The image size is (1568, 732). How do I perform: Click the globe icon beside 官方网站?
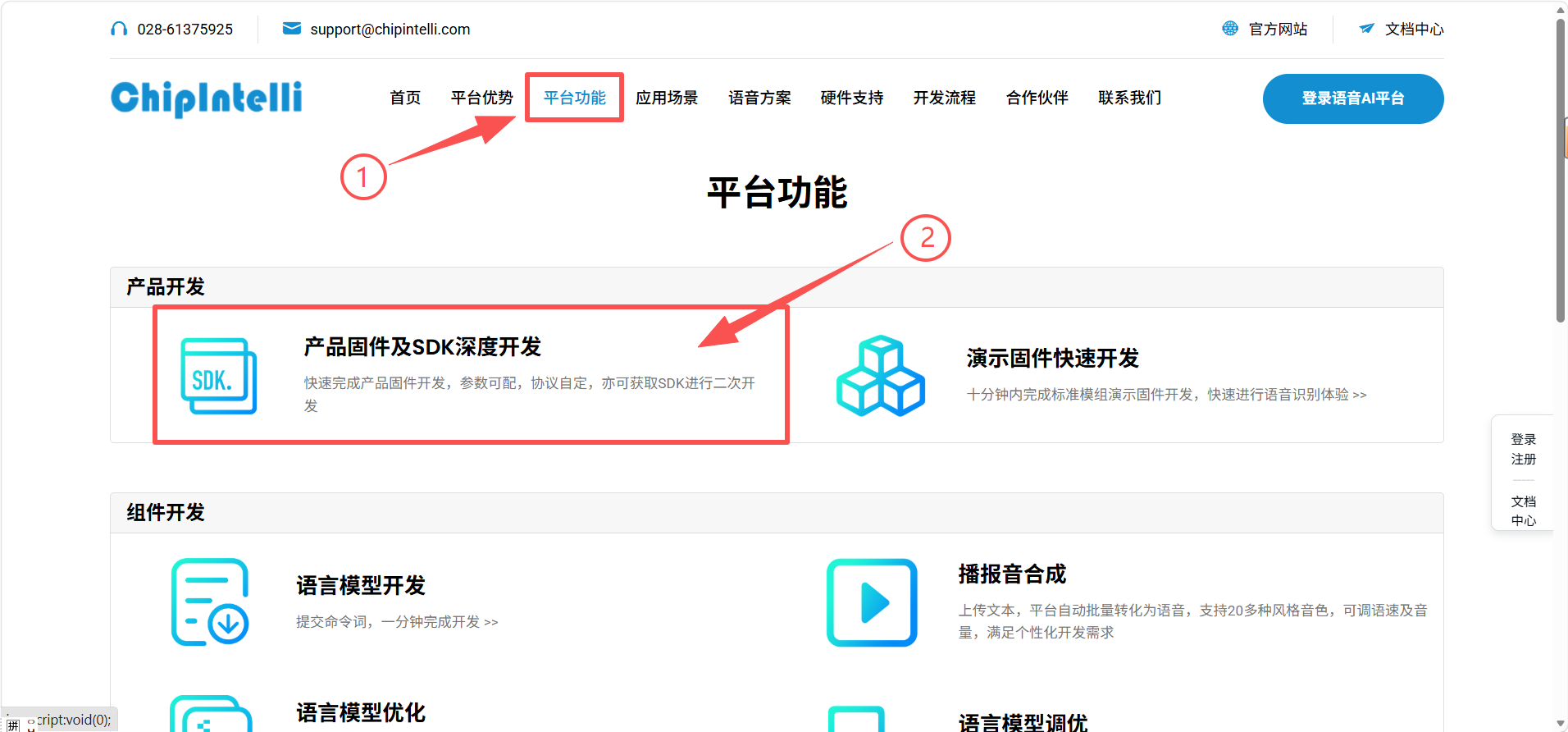point(1230,29)
